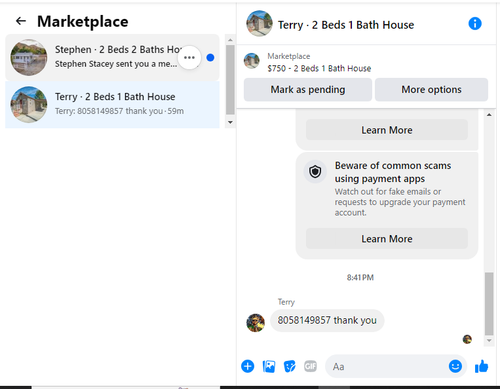Select the Stephen 2 Beds 2 Baths conversation
The image size is (500, 389).
pos(112,57)
